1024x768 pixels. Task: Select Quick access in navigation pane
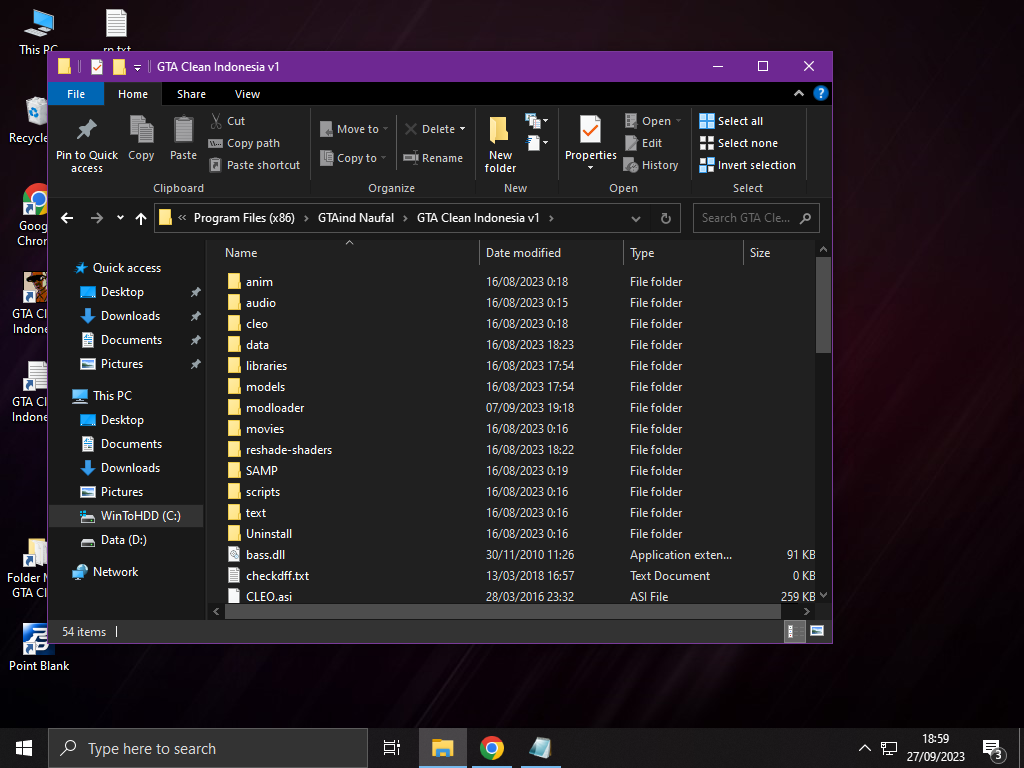[127, 268]
